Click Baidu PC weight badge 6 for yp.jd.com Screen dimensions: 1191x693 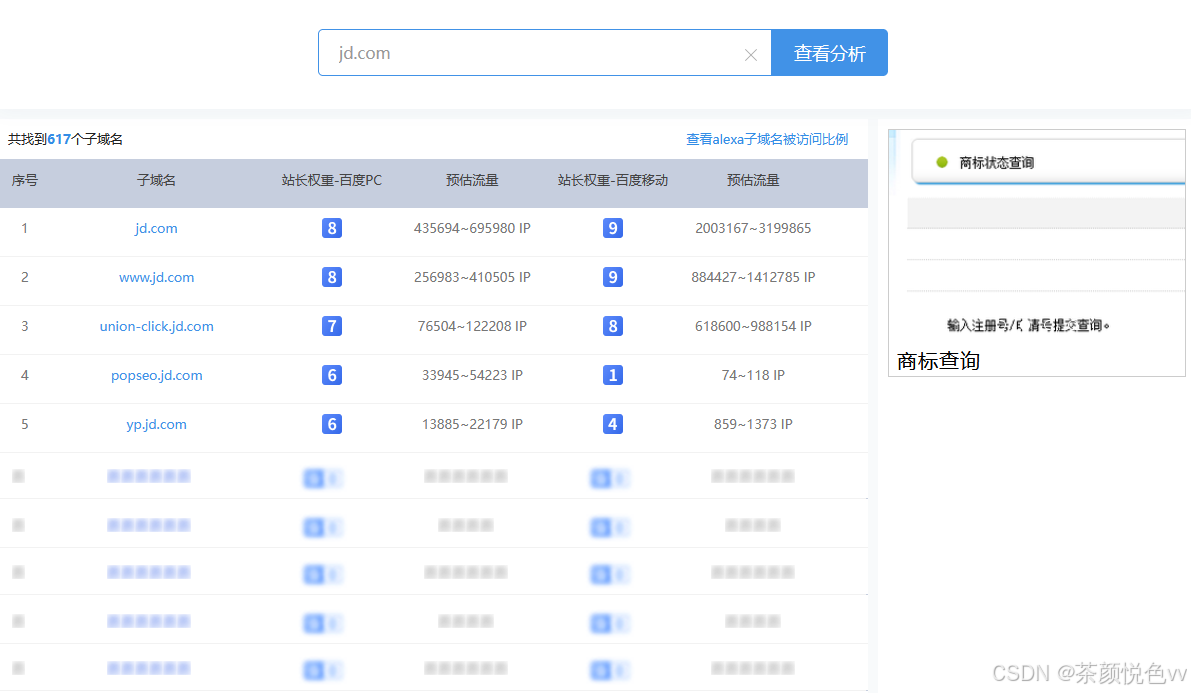click(332, 424)
